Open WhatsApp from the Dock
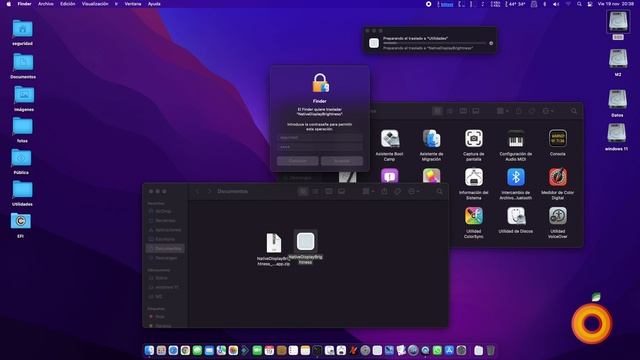This screenshot has height=360, width=640. pyautogui.click(x=437, y=350)
